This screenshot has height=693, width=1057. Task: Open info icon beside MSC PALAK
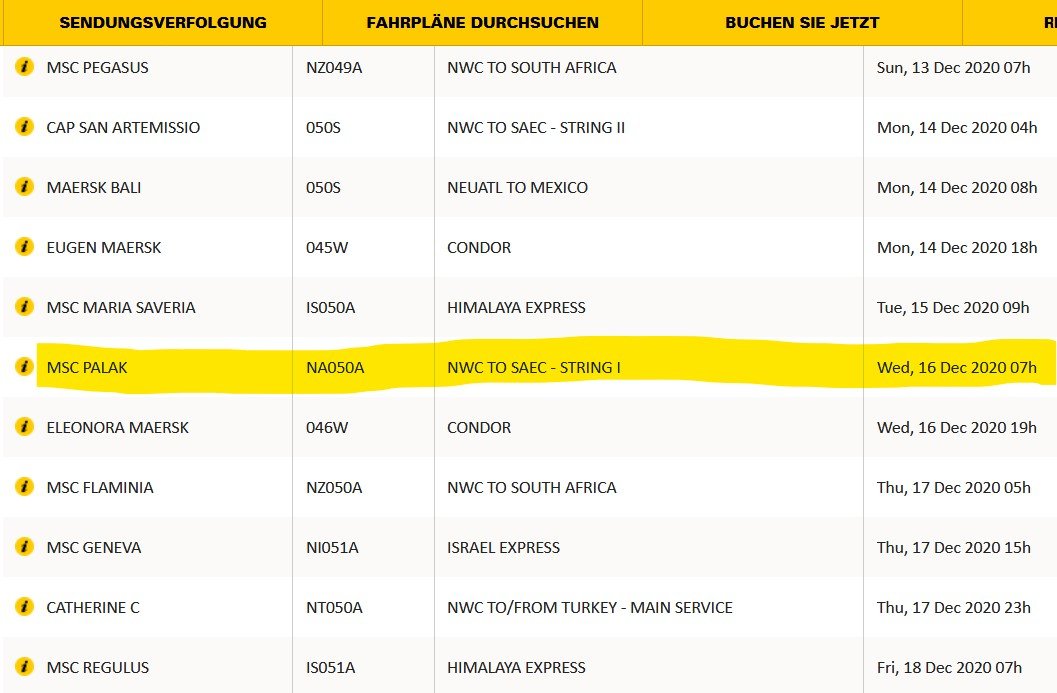point(25,367)
